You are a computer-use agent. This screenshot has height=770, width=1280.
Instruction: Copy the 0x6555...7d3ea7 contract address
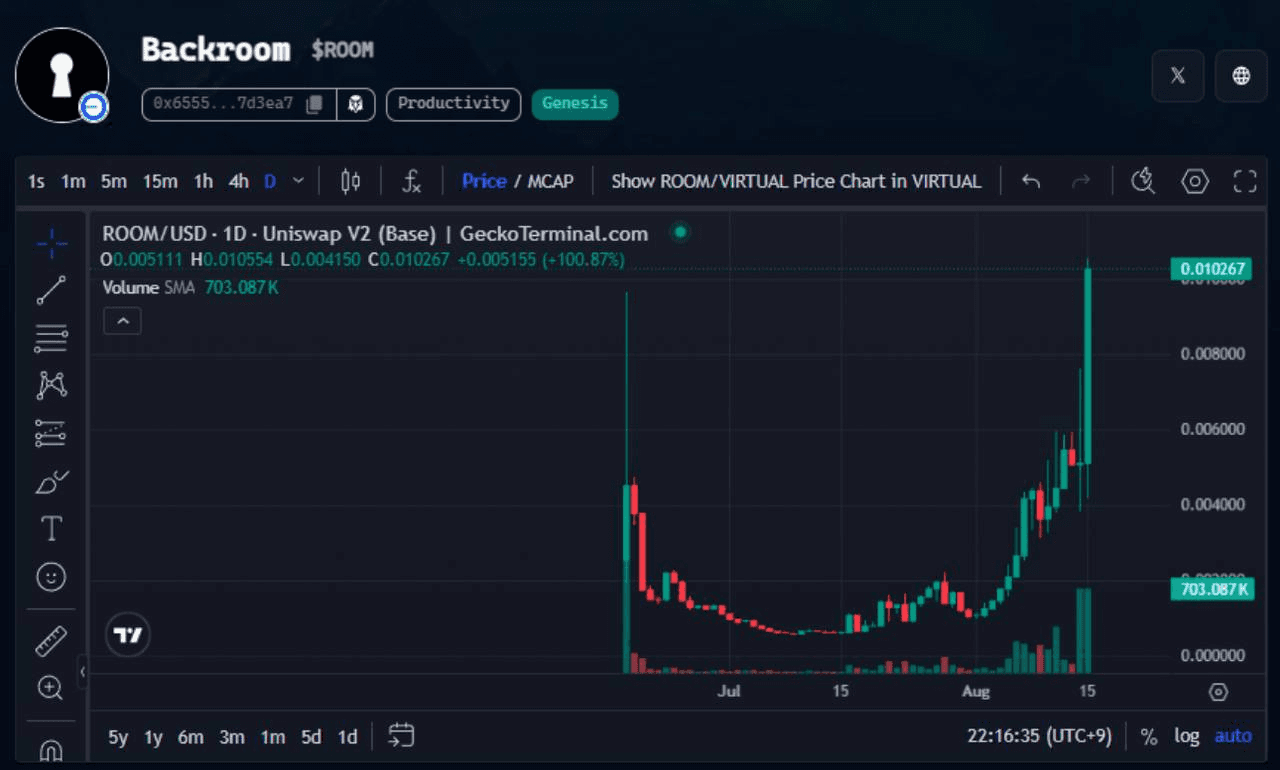coord(314,103)
